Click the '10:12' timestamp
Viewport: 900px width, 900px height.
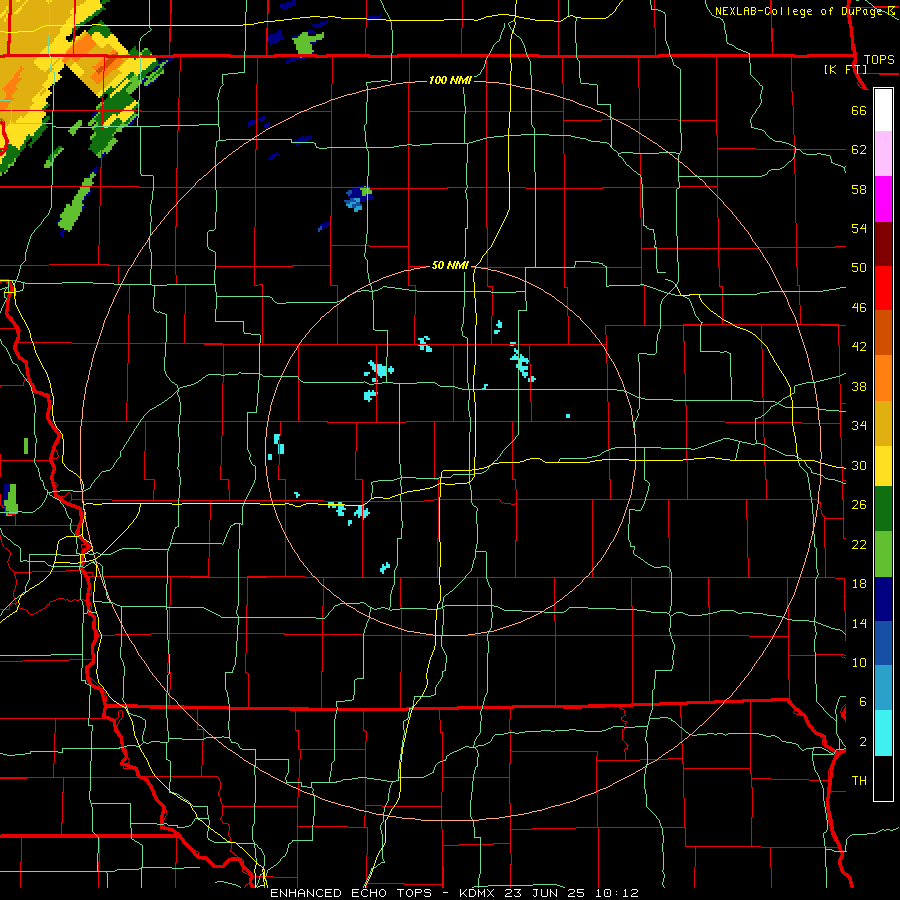click(x=618, y=893)
